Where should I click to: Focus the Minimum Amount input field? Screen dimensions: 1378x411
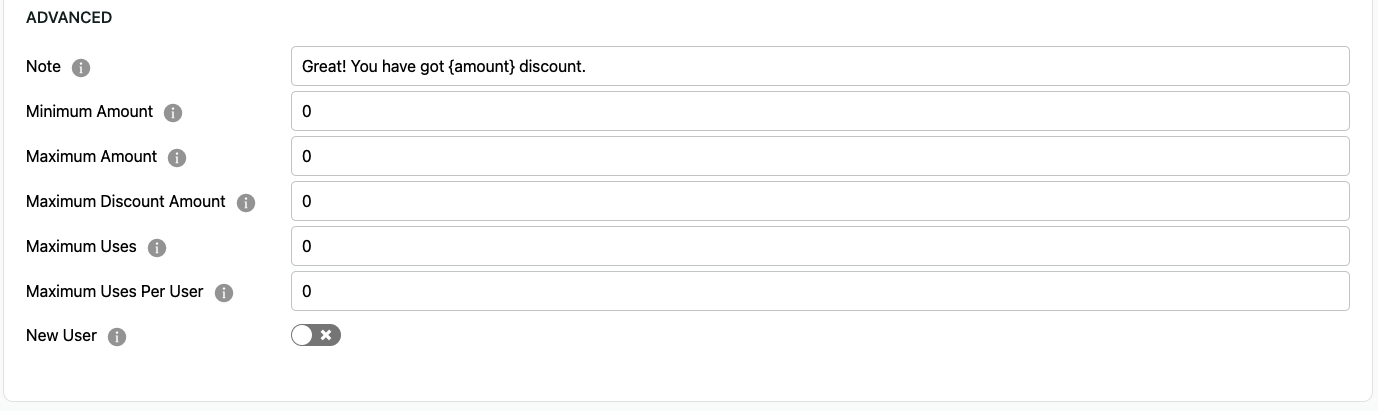click(x=820, y=111)
